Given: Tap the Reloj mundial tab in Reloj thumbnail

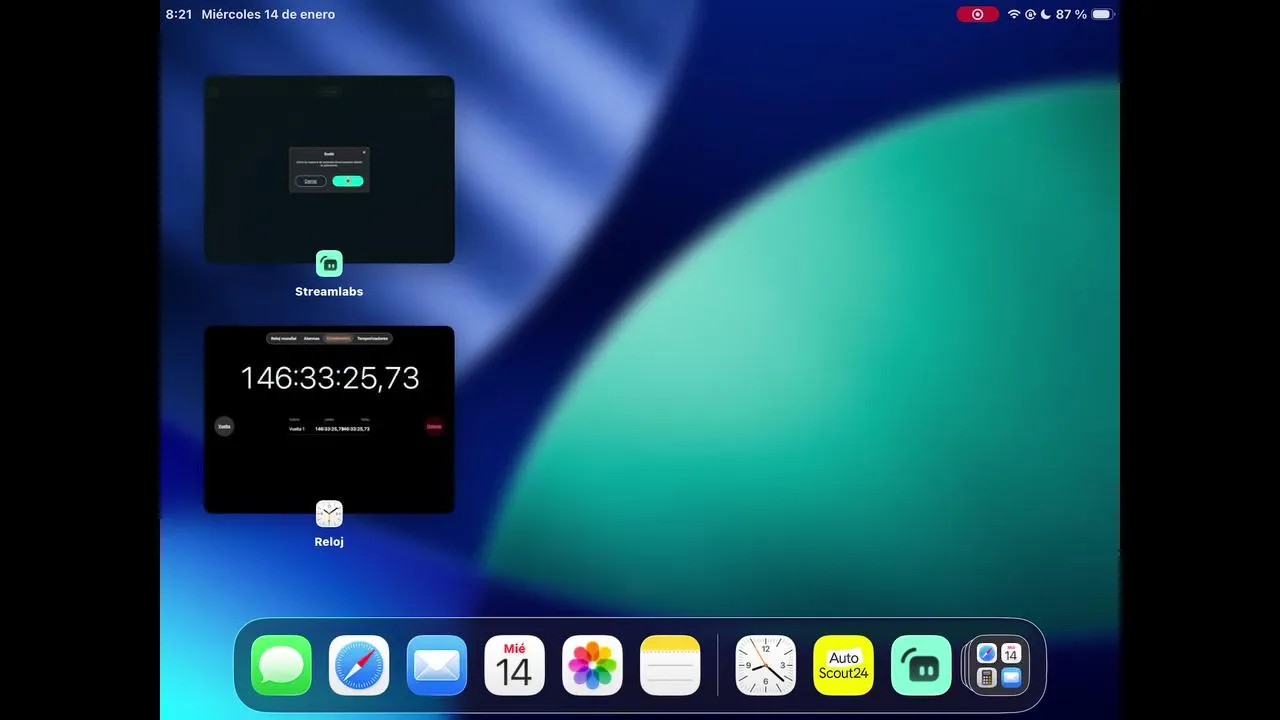Looking at the screenshot, I should pyautogui.click(x=283, y=339).
